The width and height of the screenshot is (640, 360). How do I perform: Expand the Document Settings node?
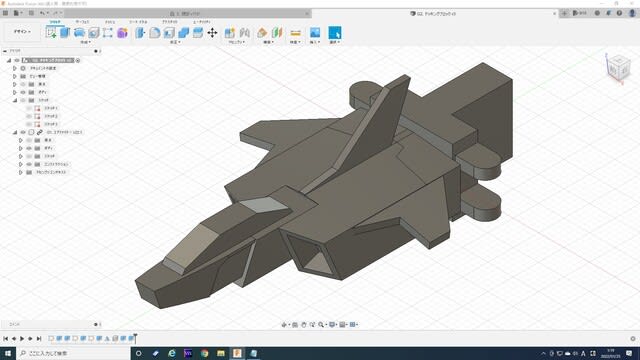[x=15, y=68]
